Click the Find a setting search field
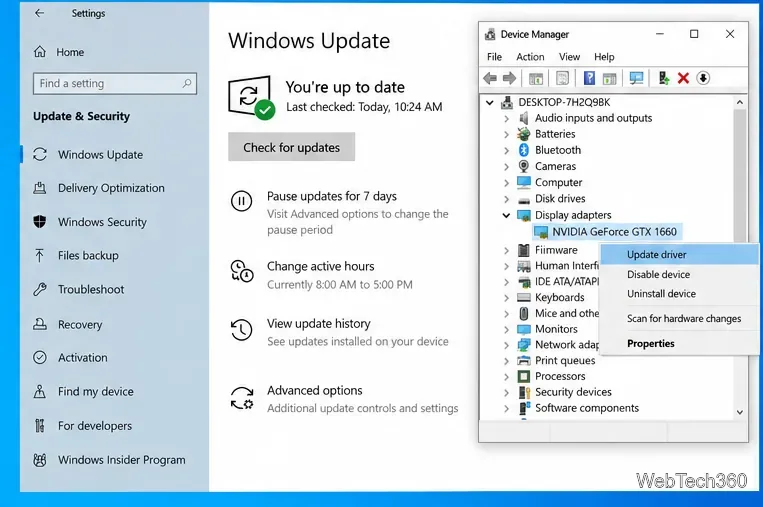Screen dimensions: 763x507 115,84
